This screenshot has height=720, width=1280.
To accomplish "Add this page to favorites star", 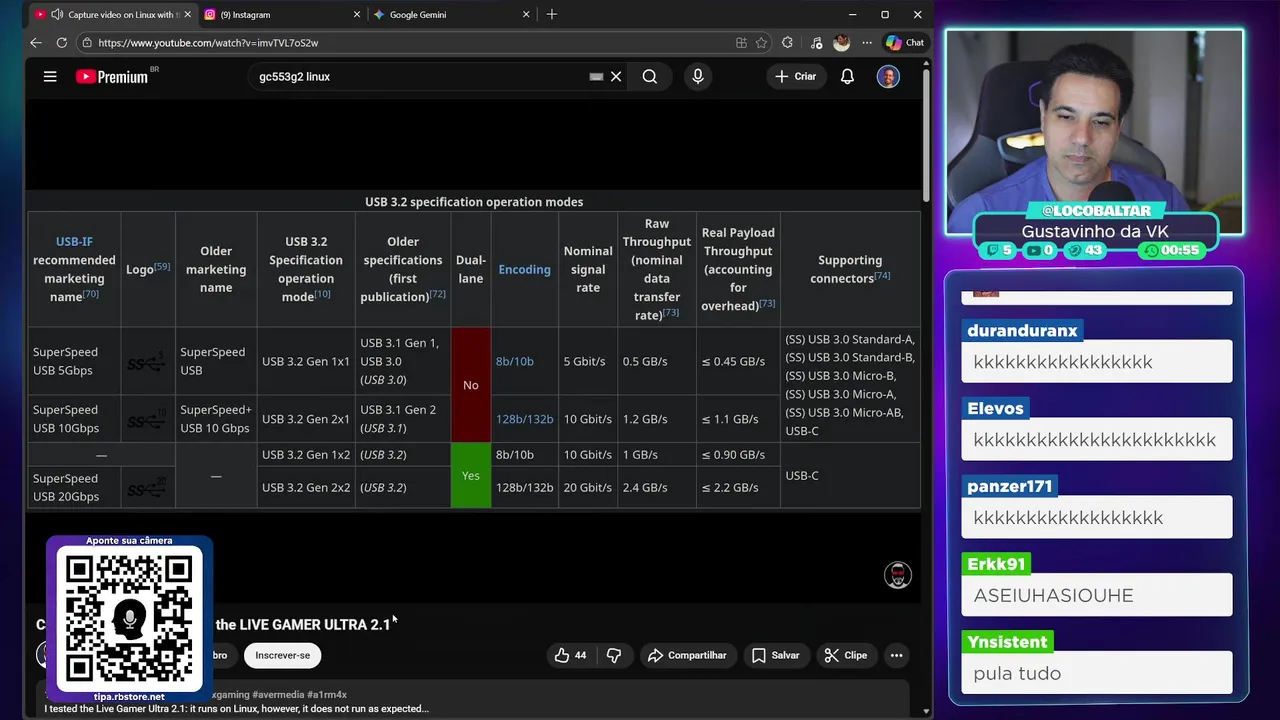I will 761,43.
